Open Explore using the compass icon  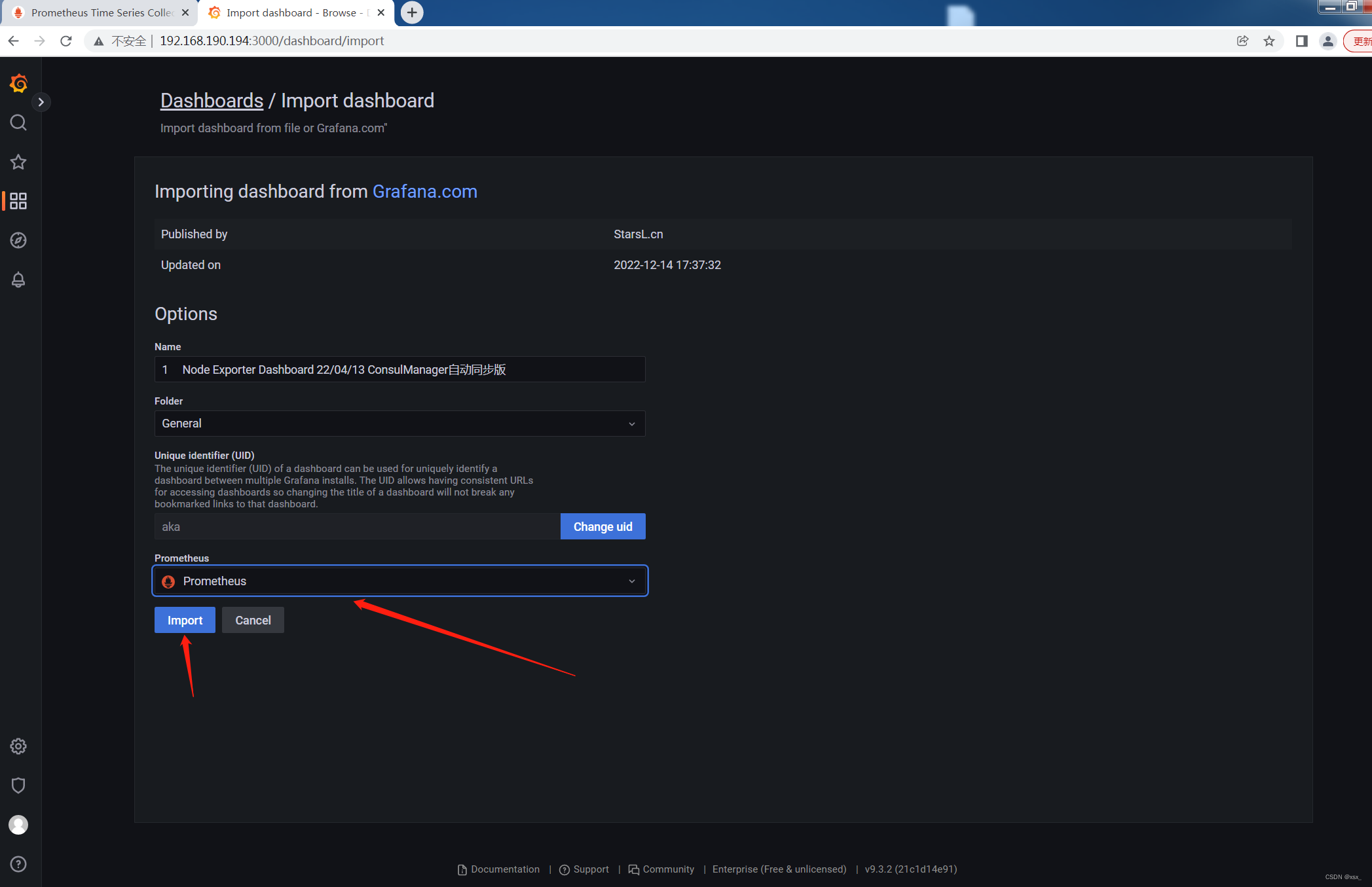(18, 240)
